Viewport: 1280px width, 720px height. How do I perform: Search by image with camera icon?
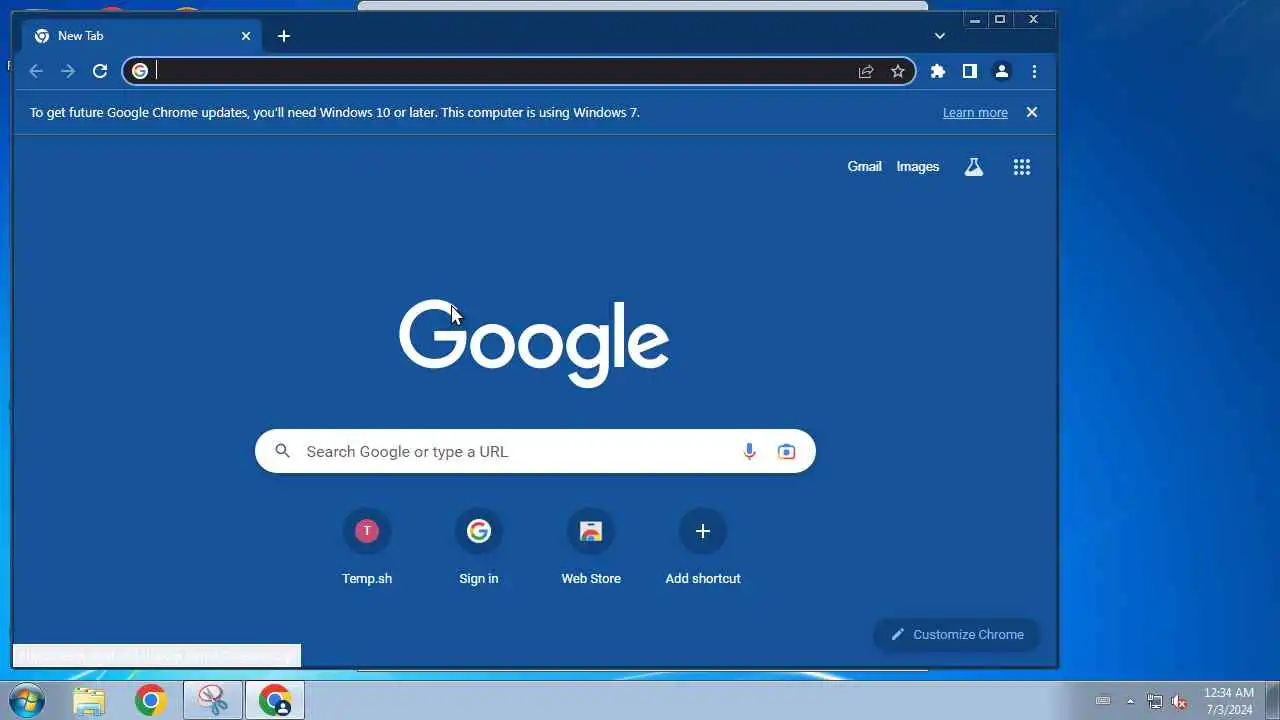(x=786, y=452)
